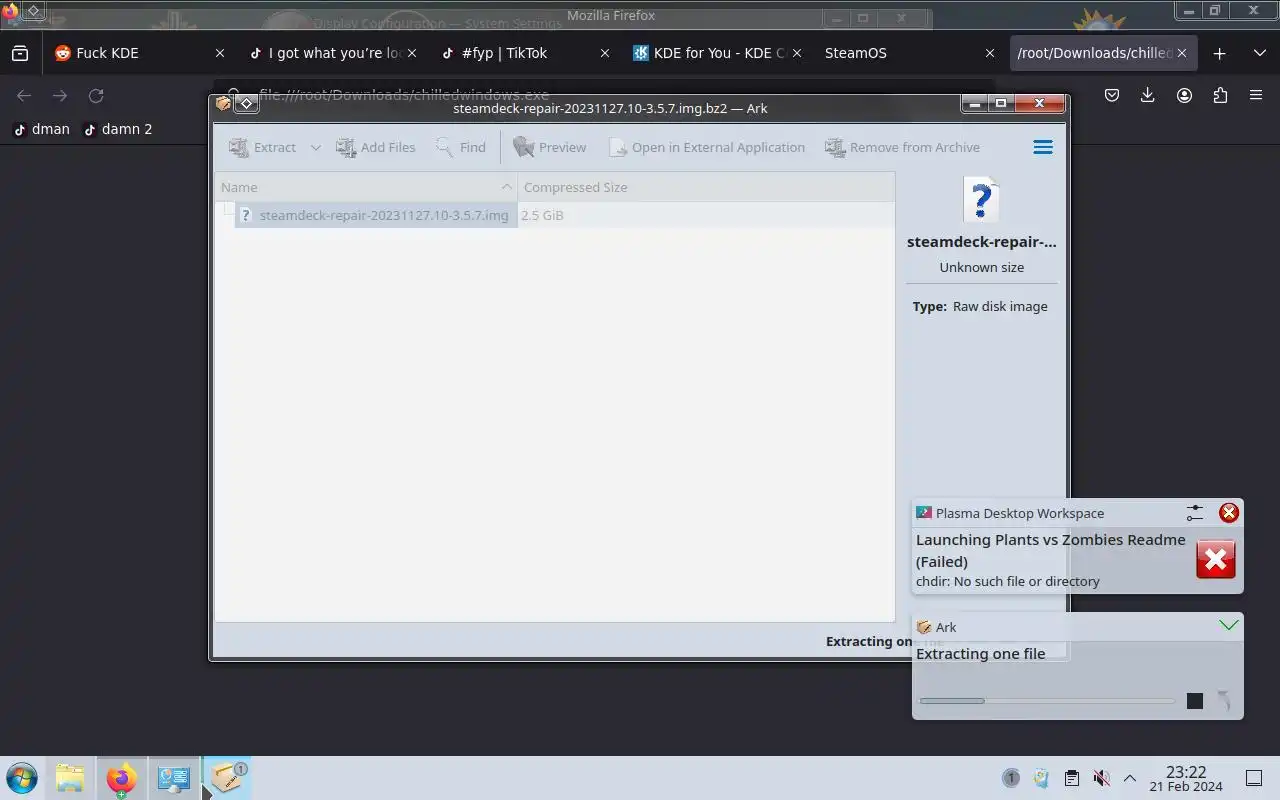1280x800 pixels.
Task: Click the Preview toolbar button in Ark
Action: 549,147
